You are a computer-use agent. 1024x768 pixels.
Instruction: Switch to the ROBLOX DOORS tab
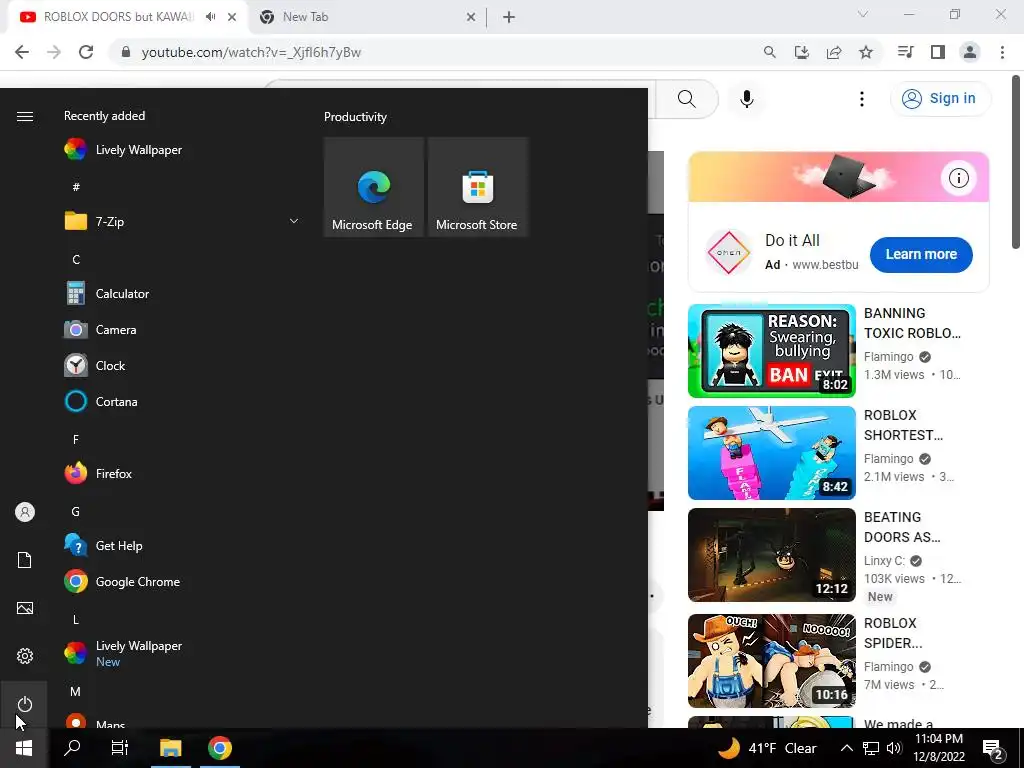tap(119, 17)
